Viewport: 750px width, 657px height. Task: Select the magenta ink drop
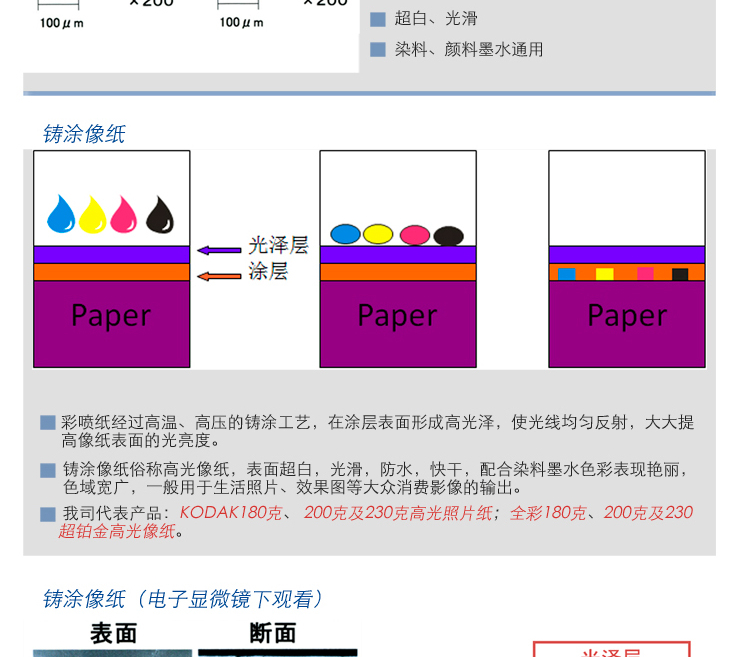click(124, 214)
